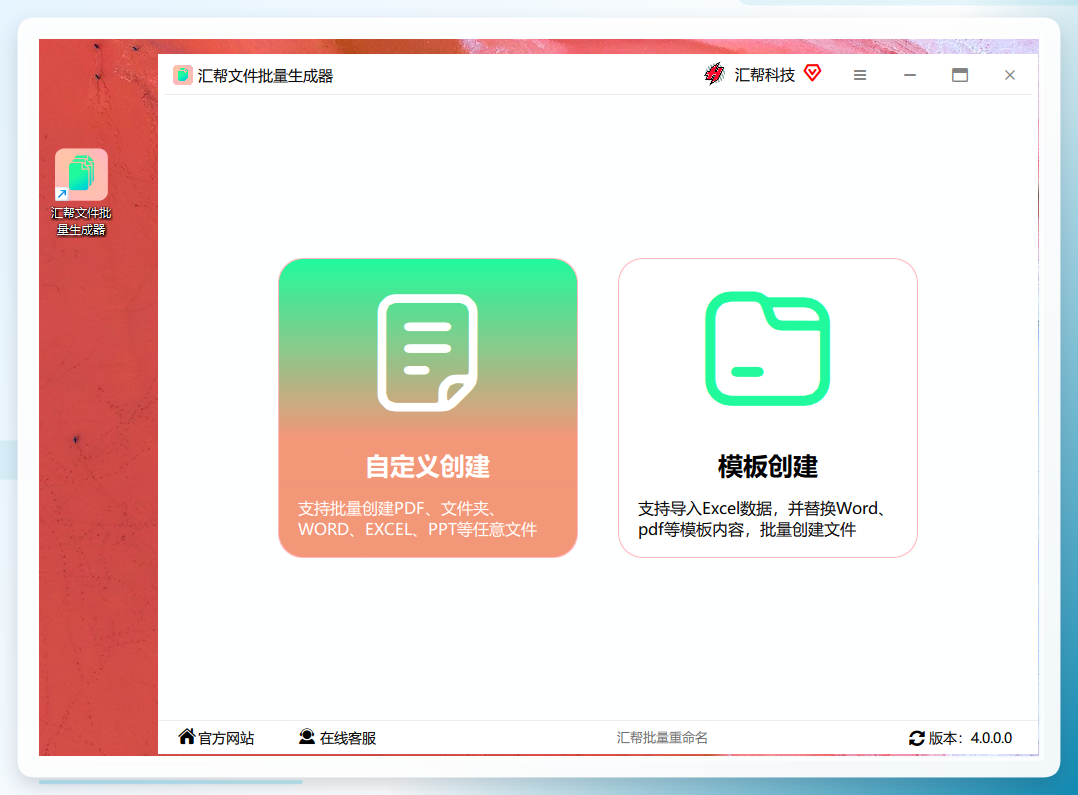Maximize the 汇帮文件批量生成器 window

click(x=960, y=75)
